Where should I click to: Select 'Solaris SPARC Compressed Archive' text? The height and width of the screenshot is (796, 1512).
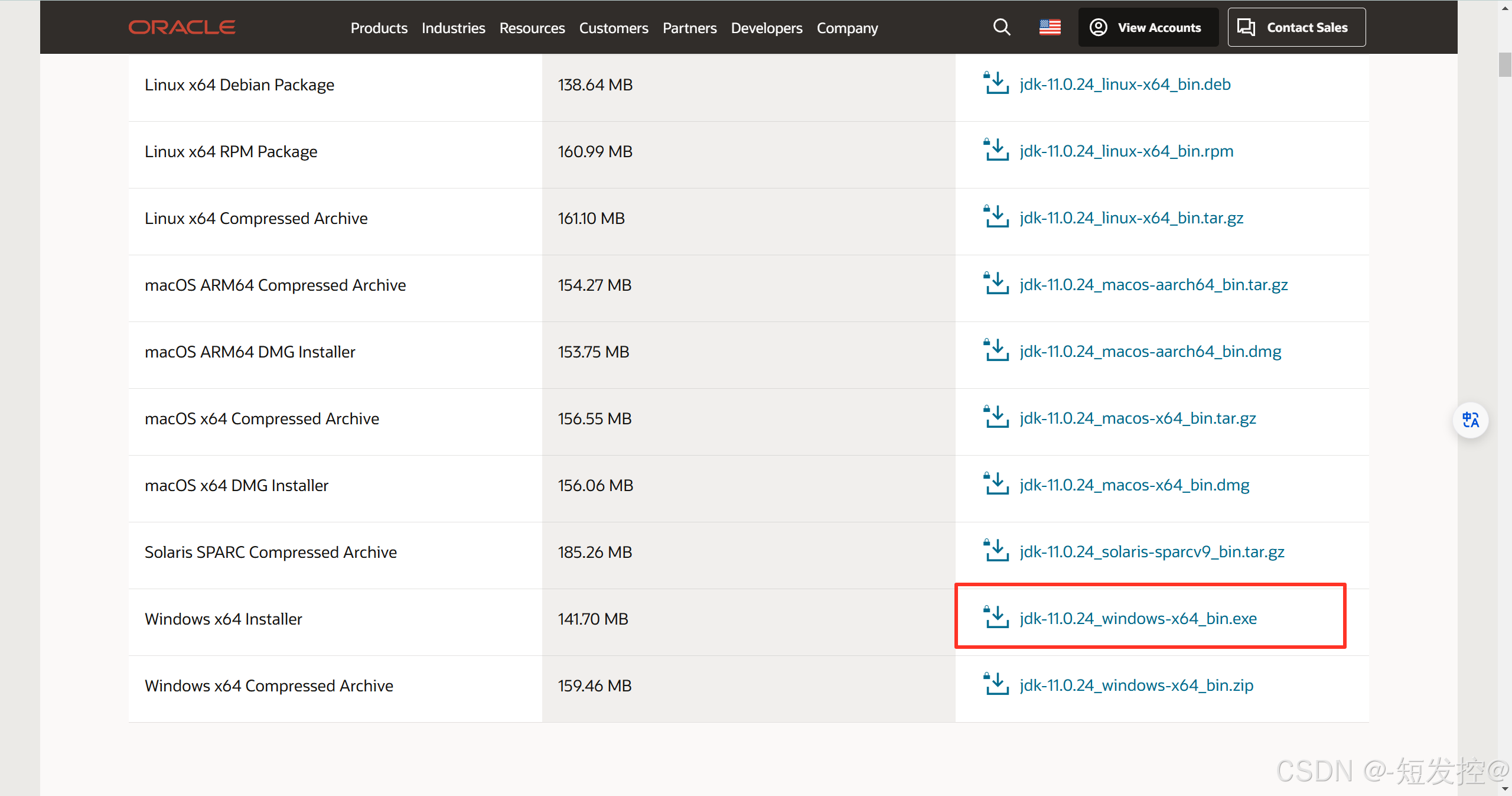[271, 553]
